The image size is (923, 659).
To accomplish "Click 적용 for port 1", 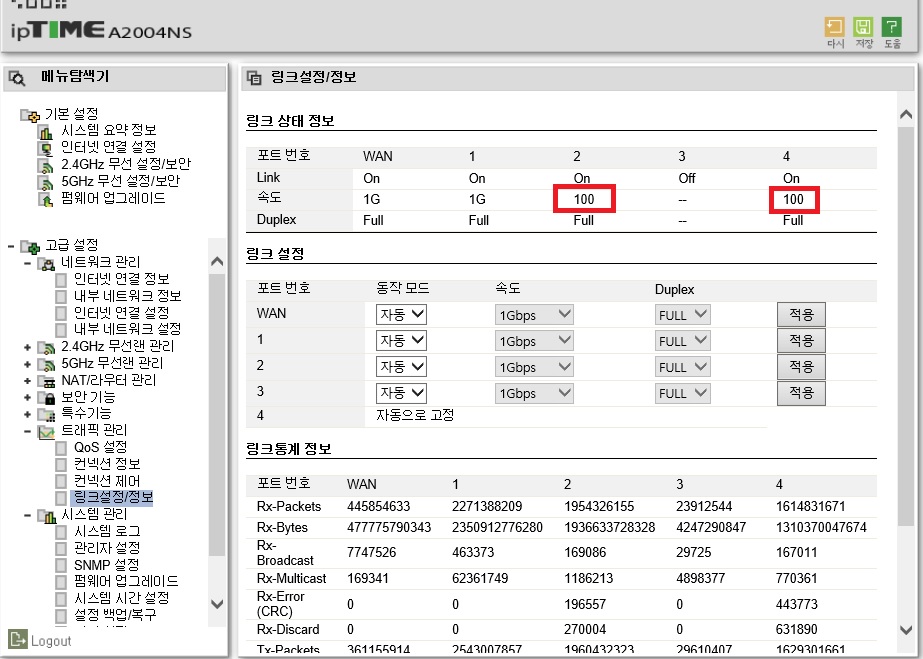I will pyautogui.click(x=801, y=341).
